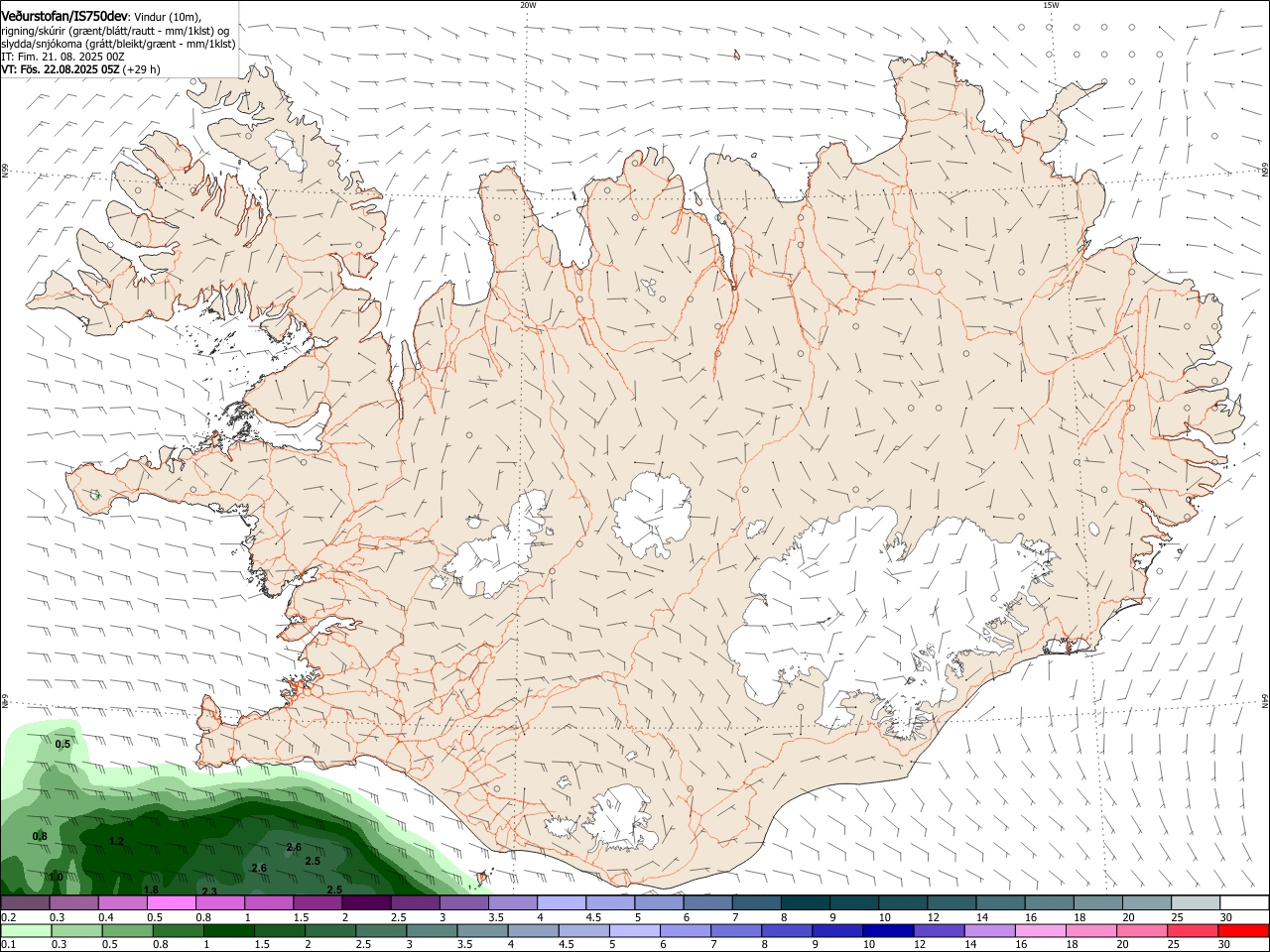
Task: Pick the lightest green swatch starting the lower legend
Action: coord(25,931)
